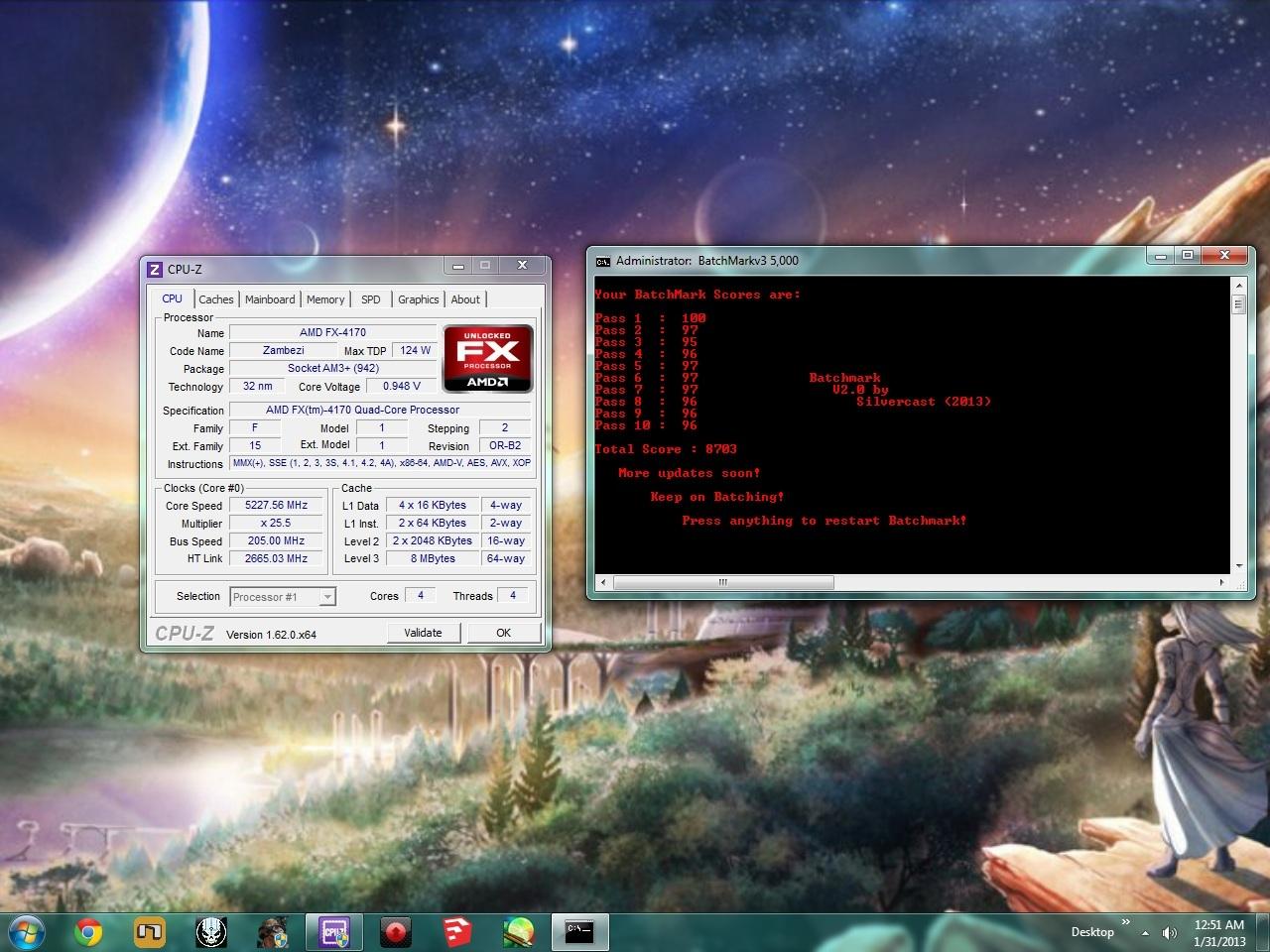The image size is (1270, 952).
Task: Switch to the command prompt taskbar icon
Action: click(x=579, y=932)
